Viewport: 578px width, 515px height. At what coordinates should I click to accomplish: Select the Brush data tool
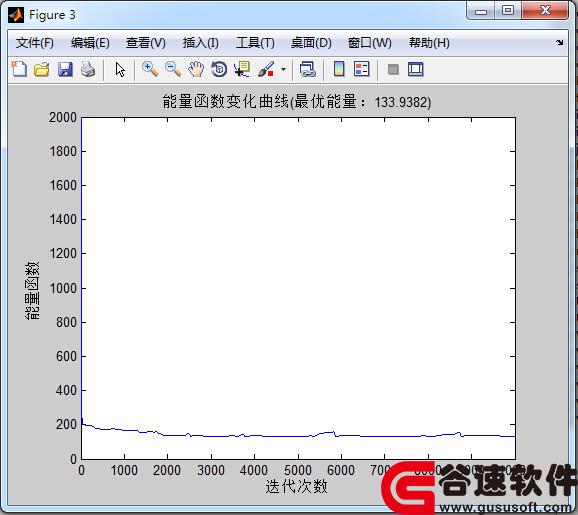[266, 69]
